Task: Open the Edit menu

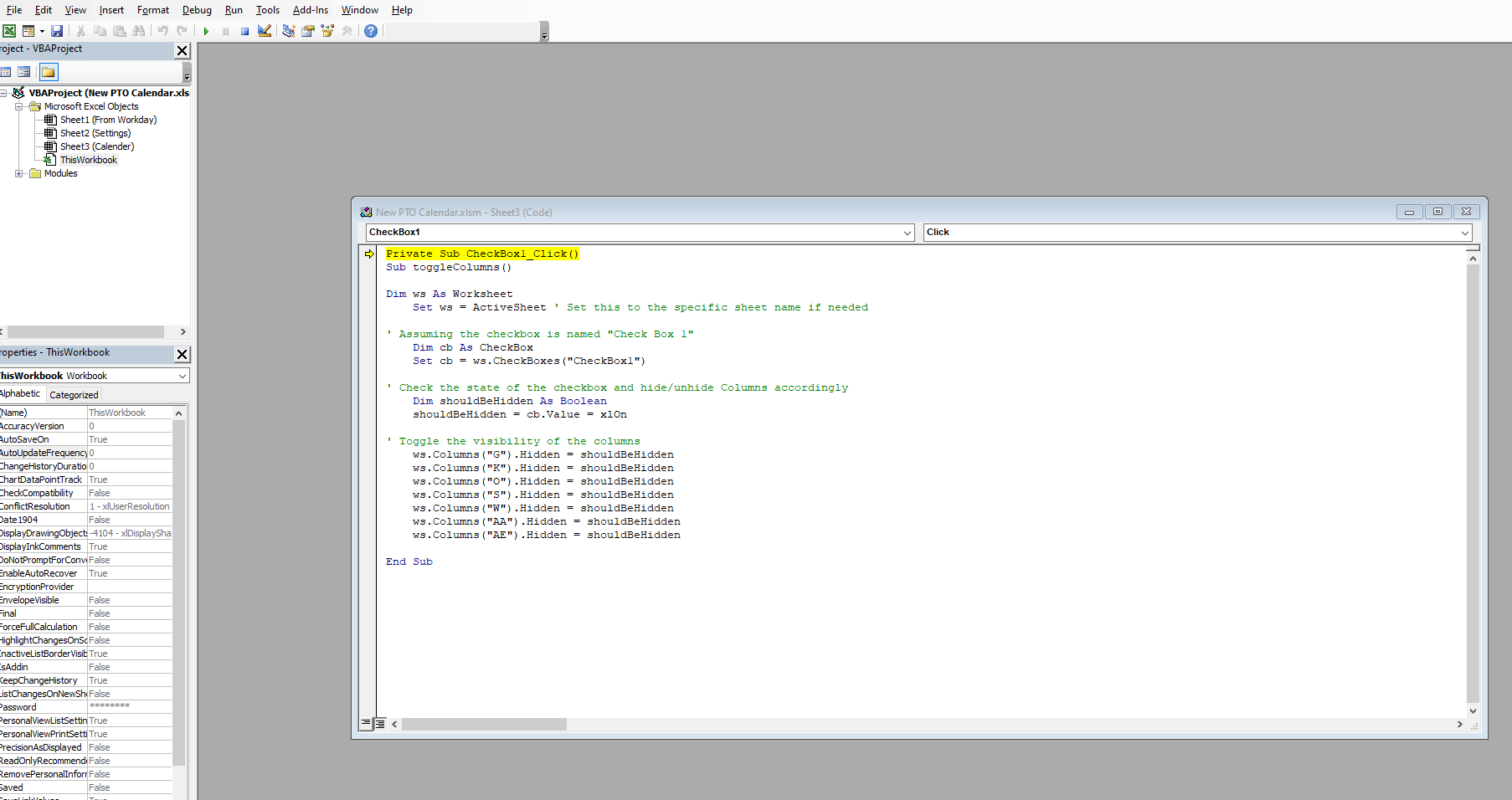Action: point(44,10)
